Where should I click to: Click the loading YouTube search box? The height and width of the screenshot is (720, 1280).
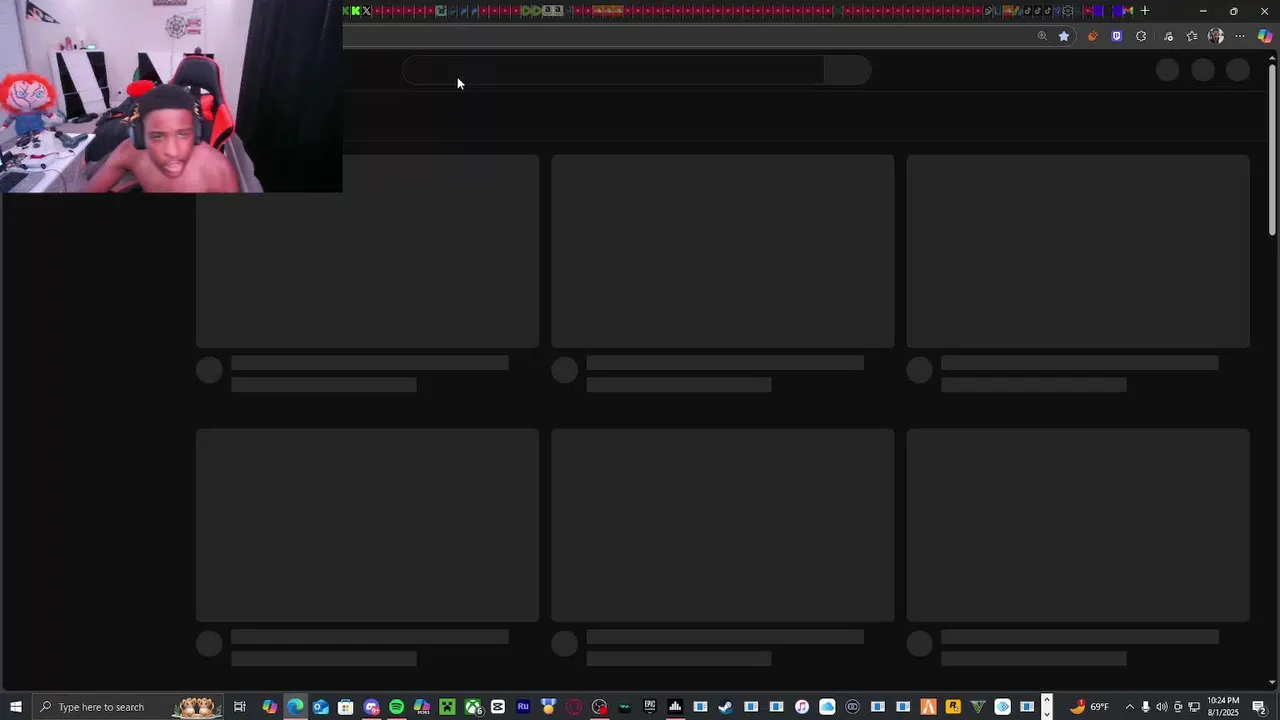click(613, 70)
